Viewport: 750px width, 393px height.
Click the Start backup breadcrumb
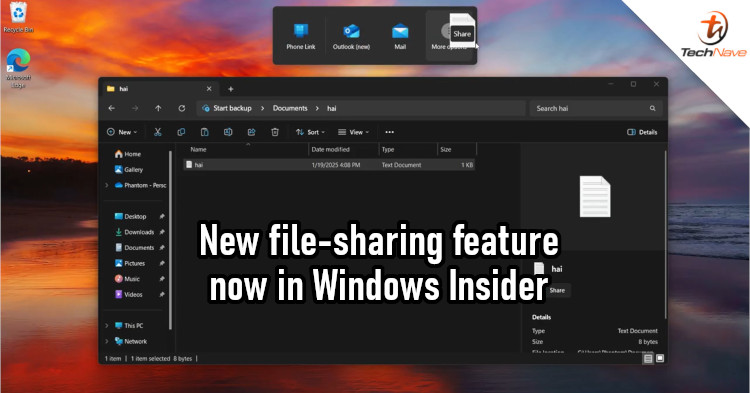tap(232, 109)
